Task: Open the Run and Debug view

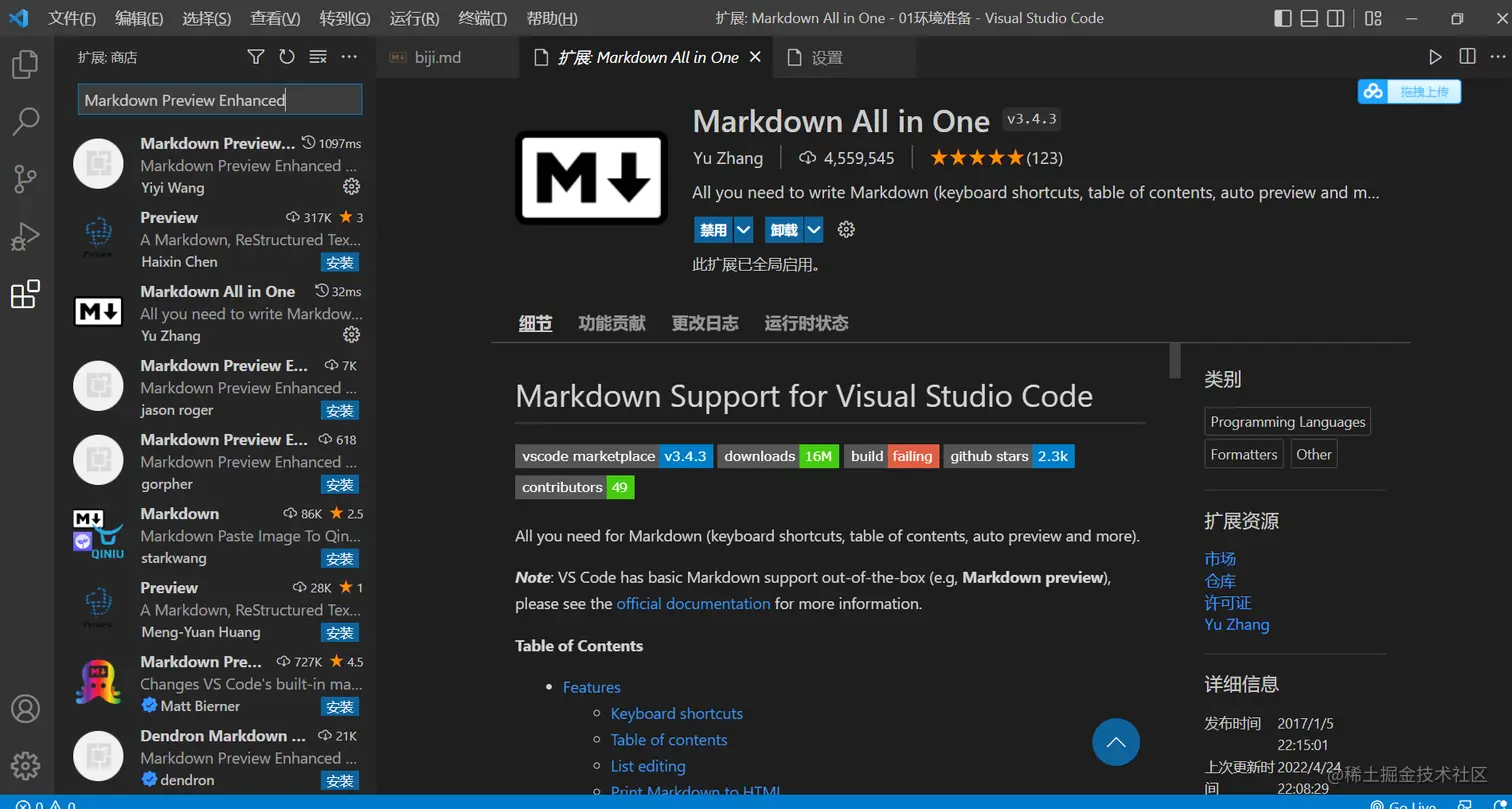Action: pyautogui.click(x=25, y=237)
